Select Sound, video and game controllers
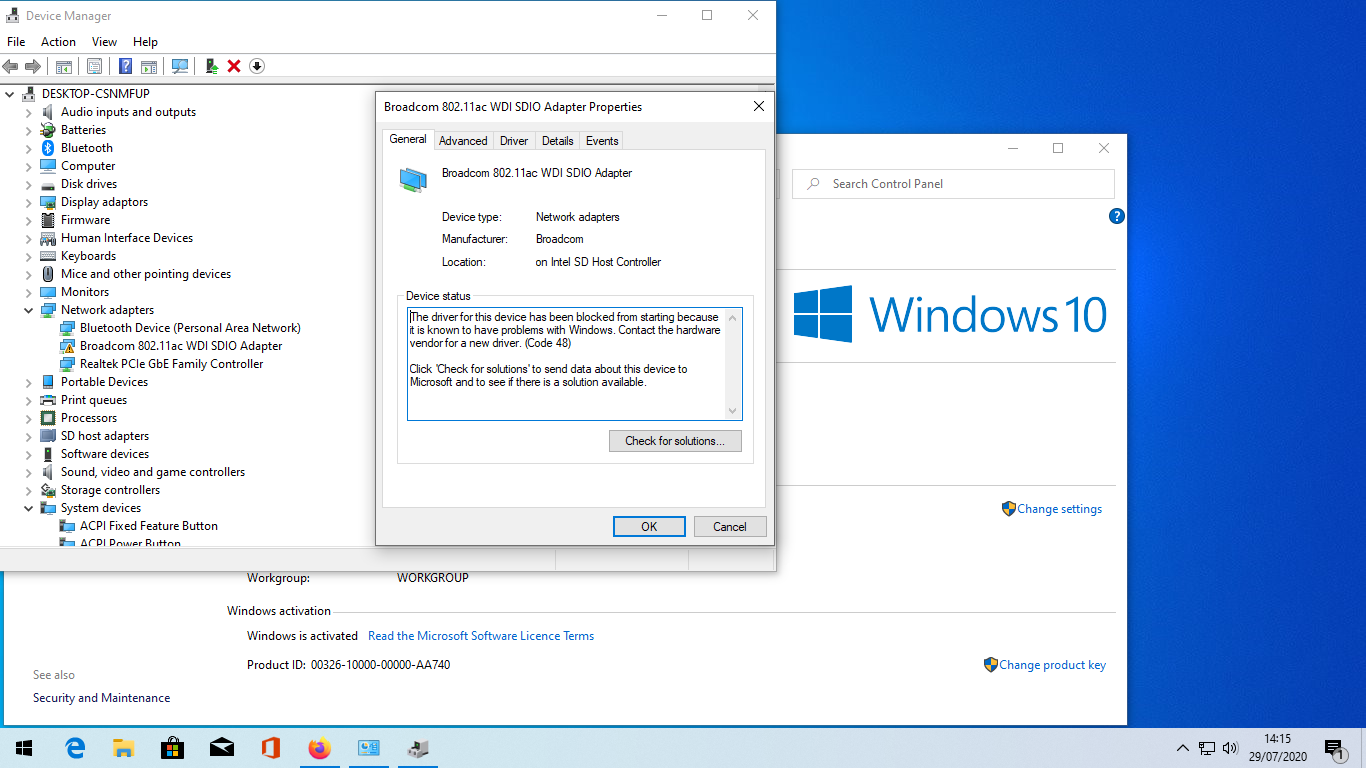This screenshot has width=1366, height=768. coord(153,472)
